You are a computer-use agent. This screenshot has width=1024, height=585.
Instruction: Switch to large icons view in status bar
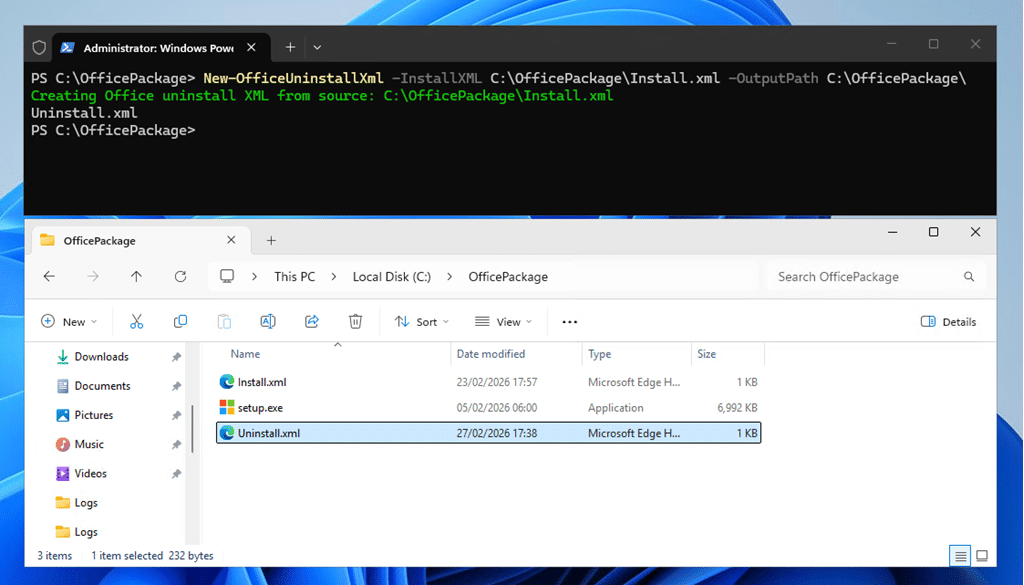click(982, 556)
